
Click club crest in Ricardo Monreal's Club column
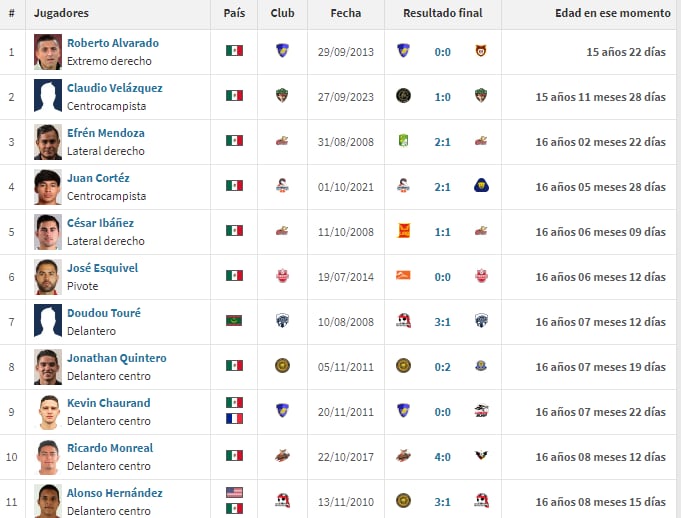(x=282, y=456)
